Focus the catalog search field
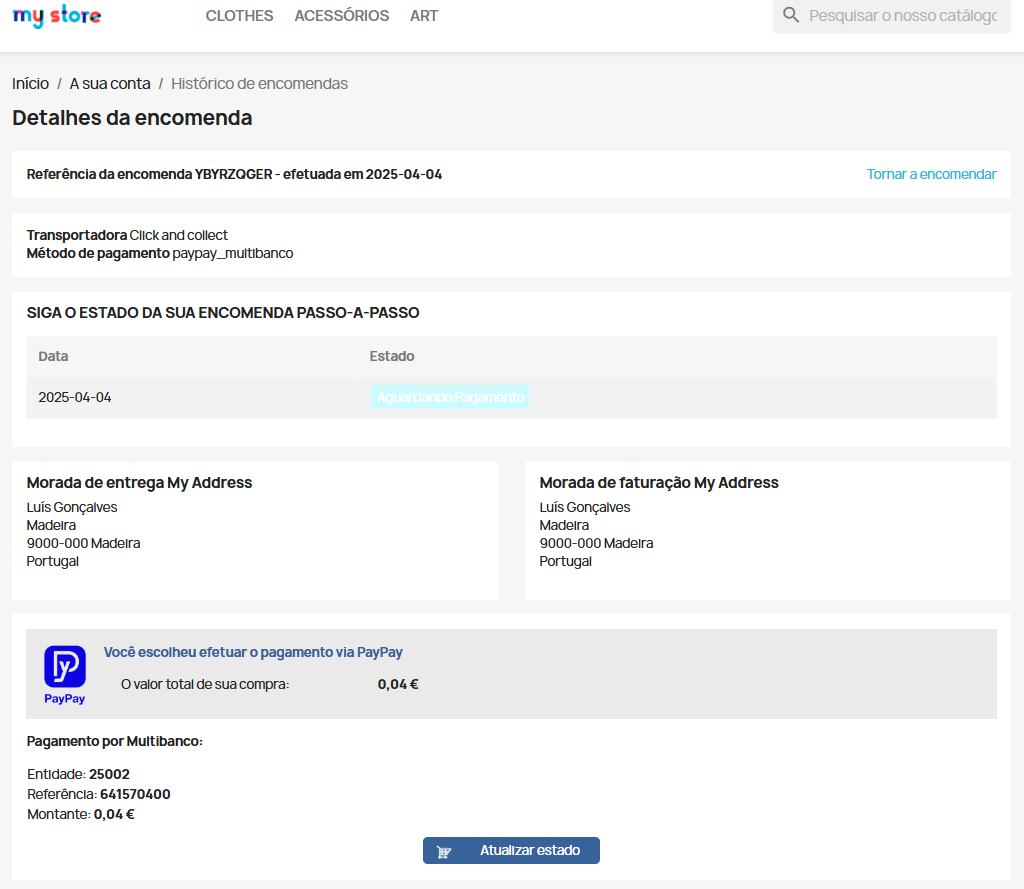Image resolution: width=1024 pixels, height=889 pixels. [x=902, y=16]
